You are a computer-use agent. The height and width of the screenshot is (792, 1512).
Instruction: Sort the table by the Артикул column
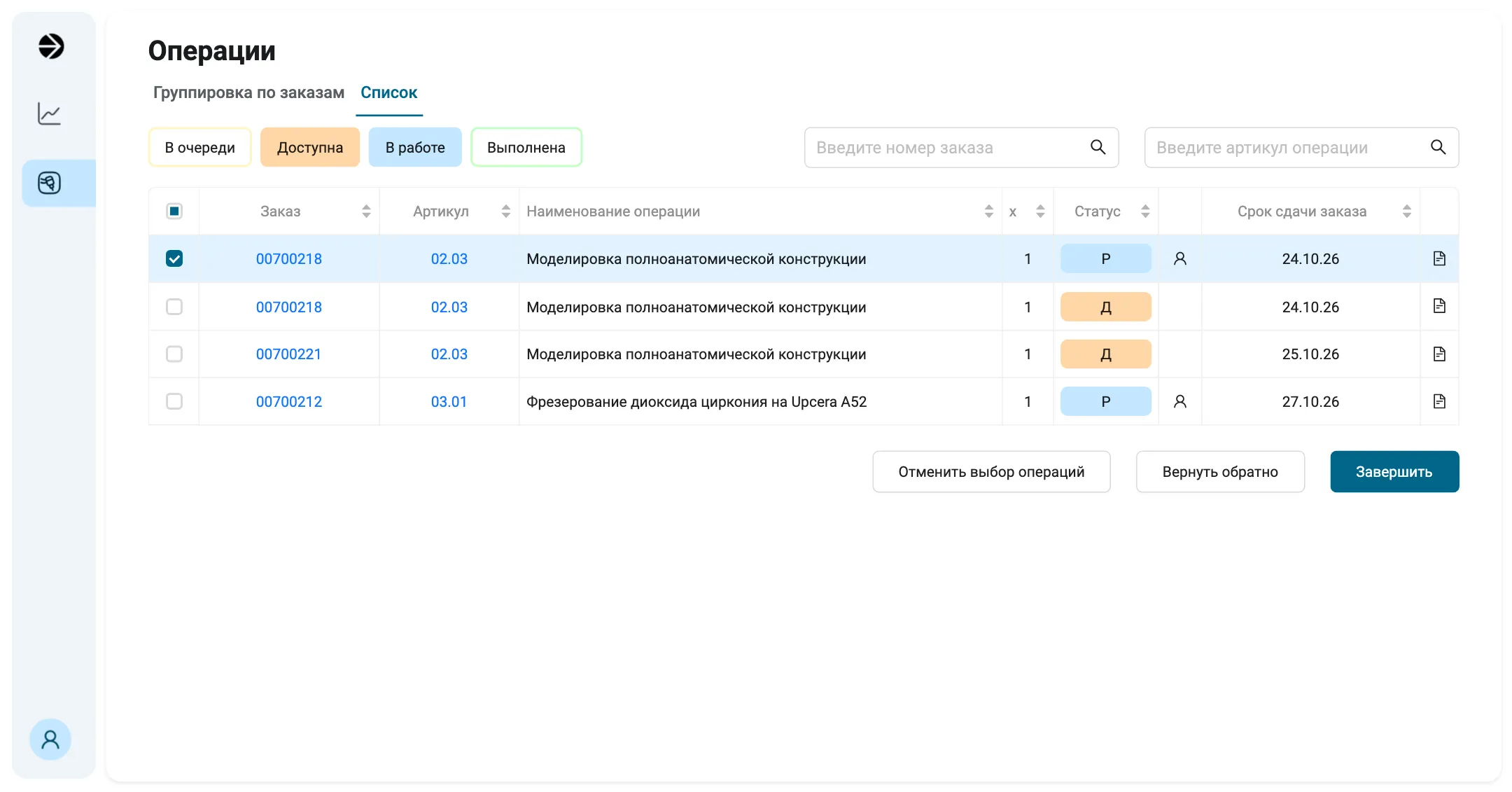[506, 211]
